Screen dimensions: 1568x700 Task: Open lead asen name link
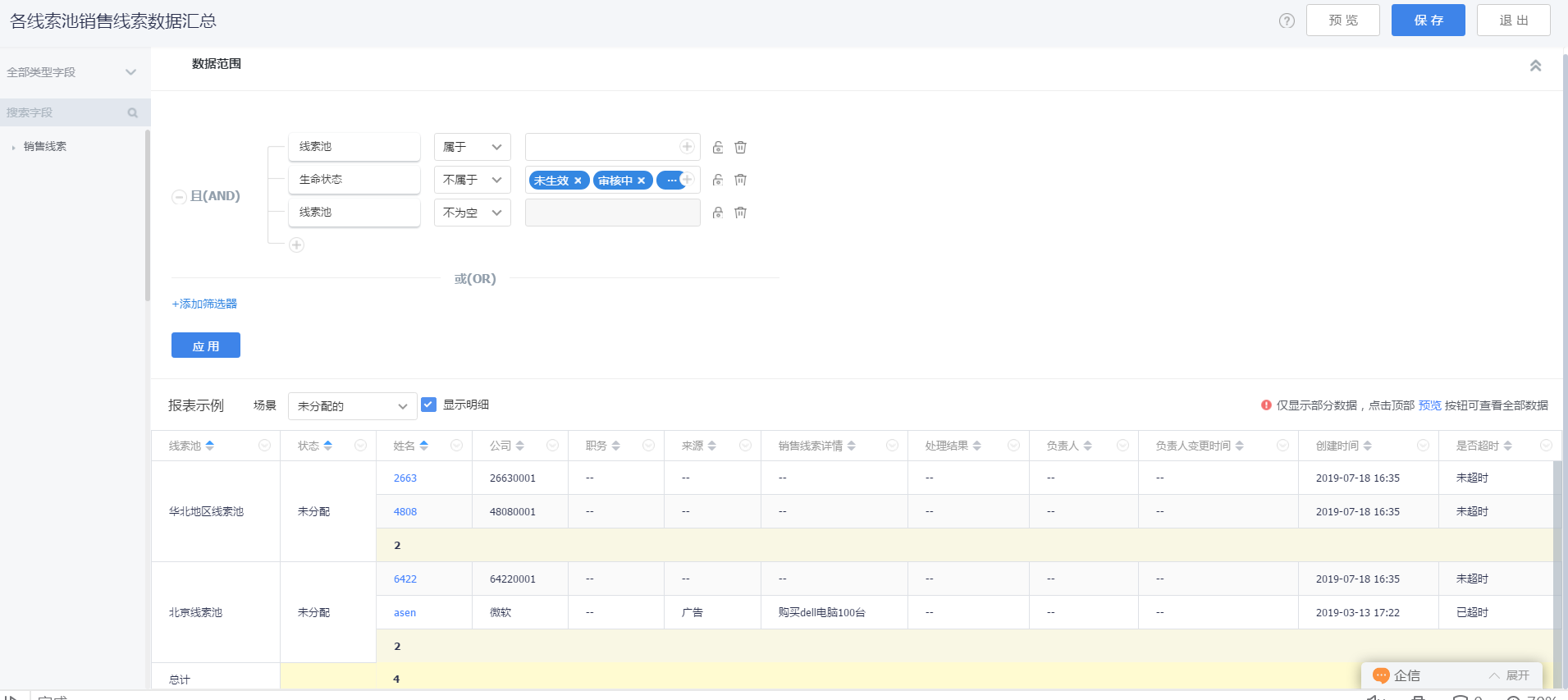pos(405,613)
